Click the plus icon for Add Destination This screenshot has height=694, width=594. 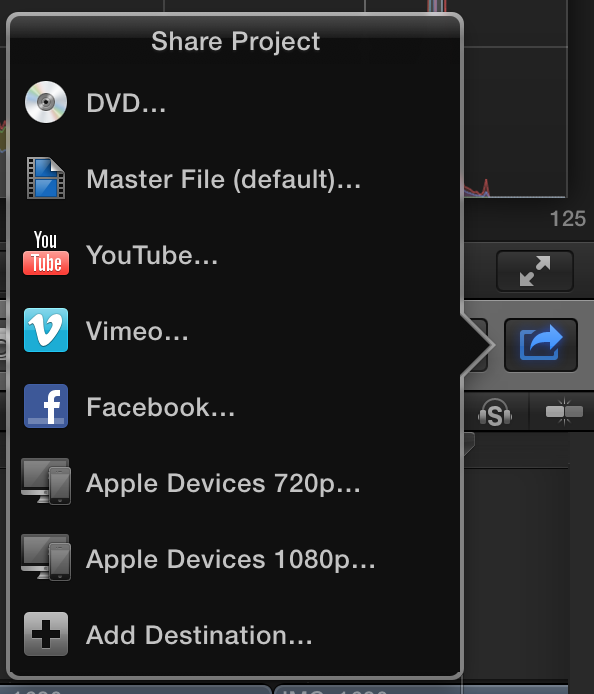point(46,634)
